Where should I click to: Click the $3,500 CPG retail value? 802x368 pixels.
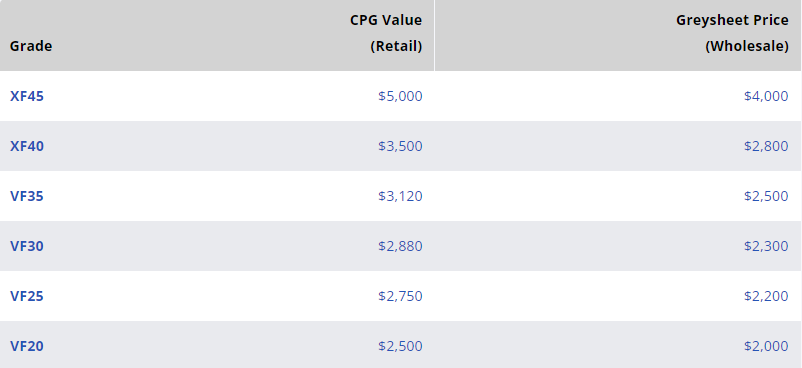pos(400,146)
